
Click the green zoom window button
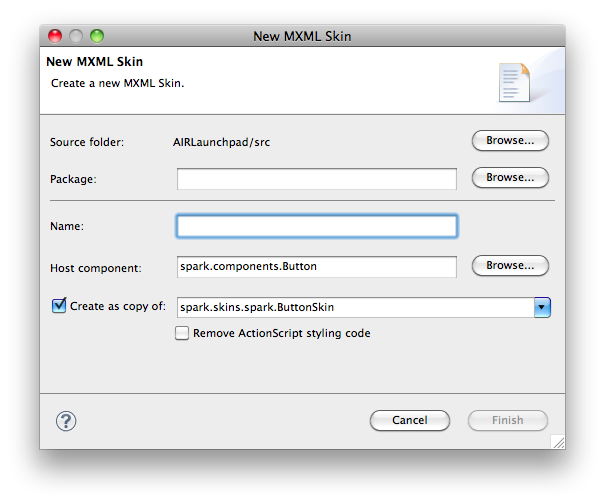point(97,36)
